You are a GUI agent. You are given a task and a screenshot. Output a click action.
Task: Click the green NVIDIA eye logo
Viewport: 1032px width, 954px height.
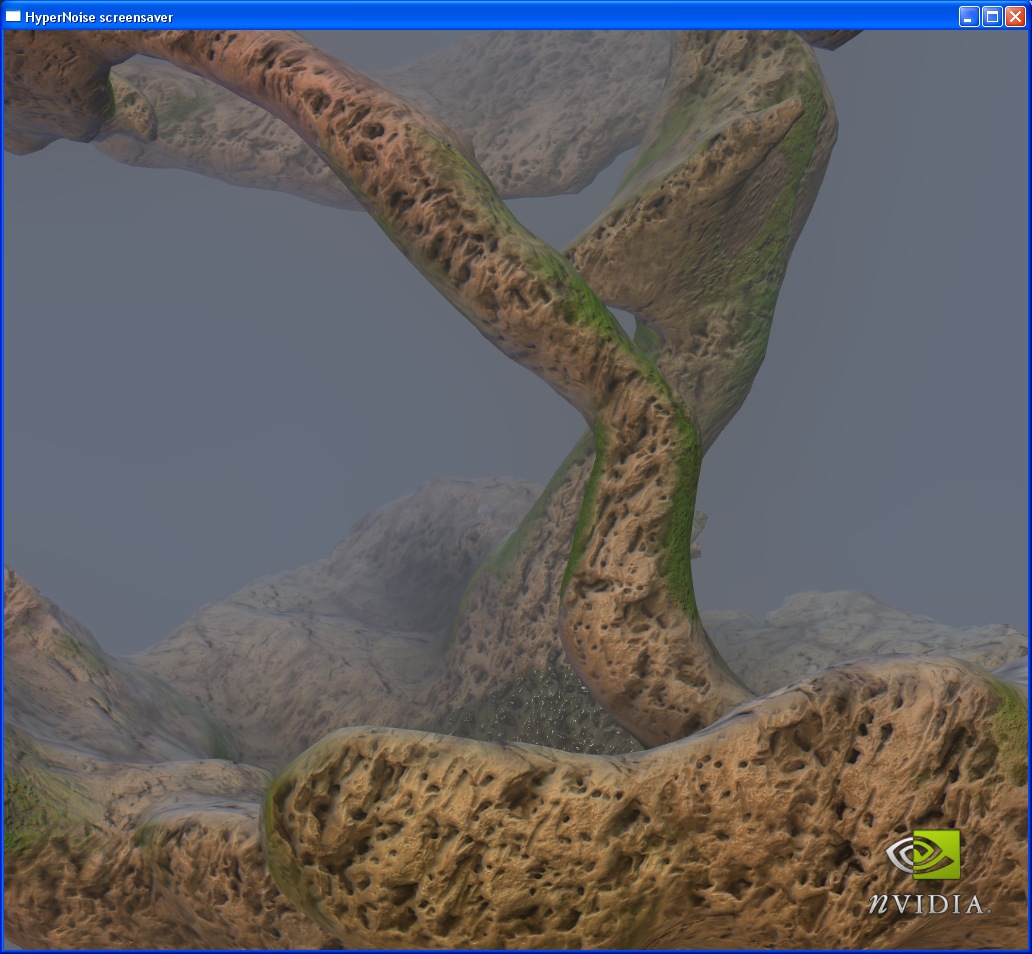click(923, 855)
